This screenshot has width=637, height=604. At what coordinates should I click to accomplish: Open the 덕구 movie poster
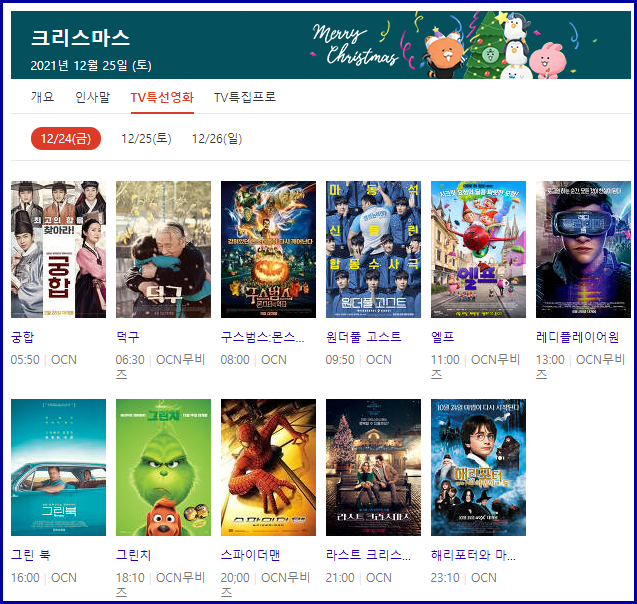[x=163, y=249]
